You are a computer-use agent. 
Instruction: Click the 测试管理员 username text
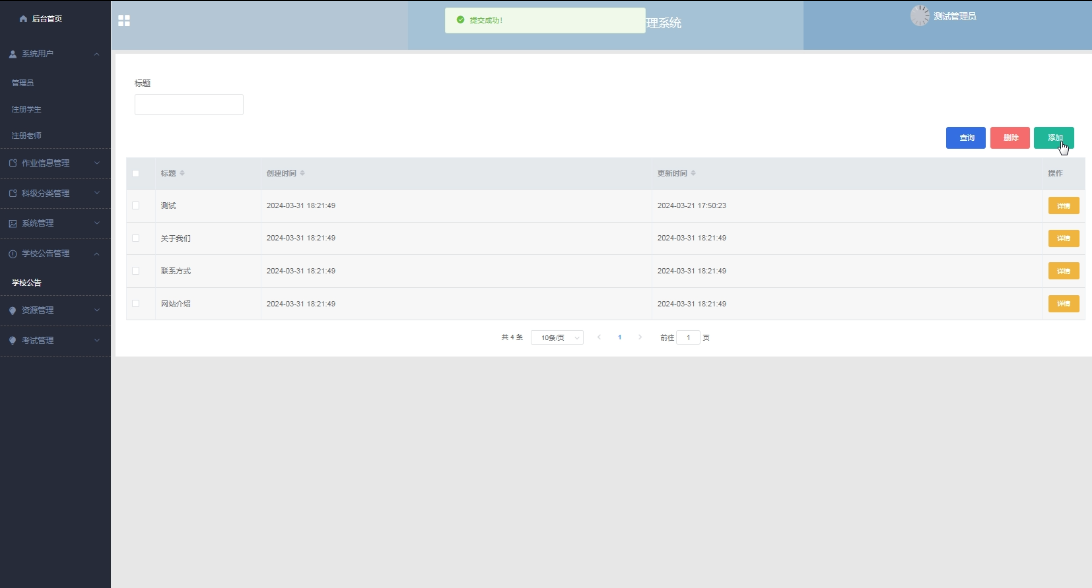point(954,16)
